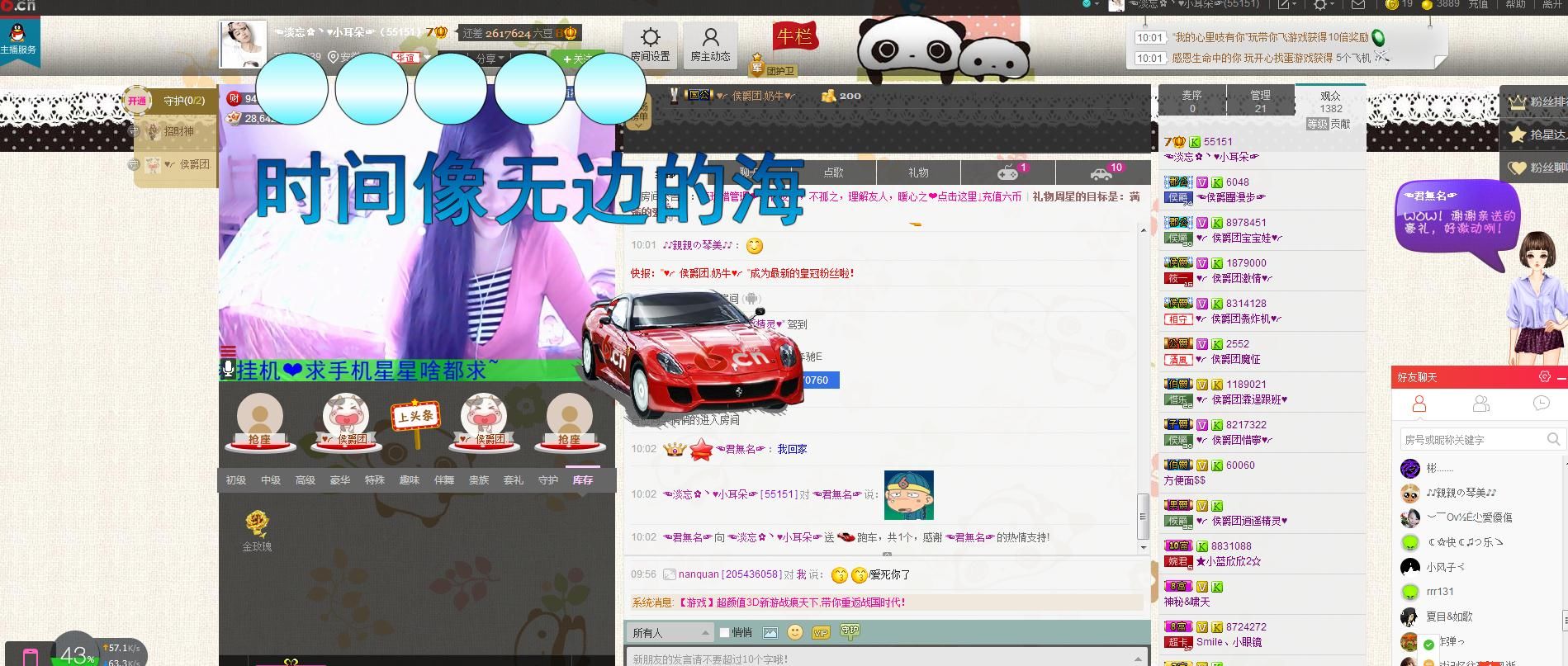
Task: Click the 团护卫 guard badge
Action: (774, 66)
